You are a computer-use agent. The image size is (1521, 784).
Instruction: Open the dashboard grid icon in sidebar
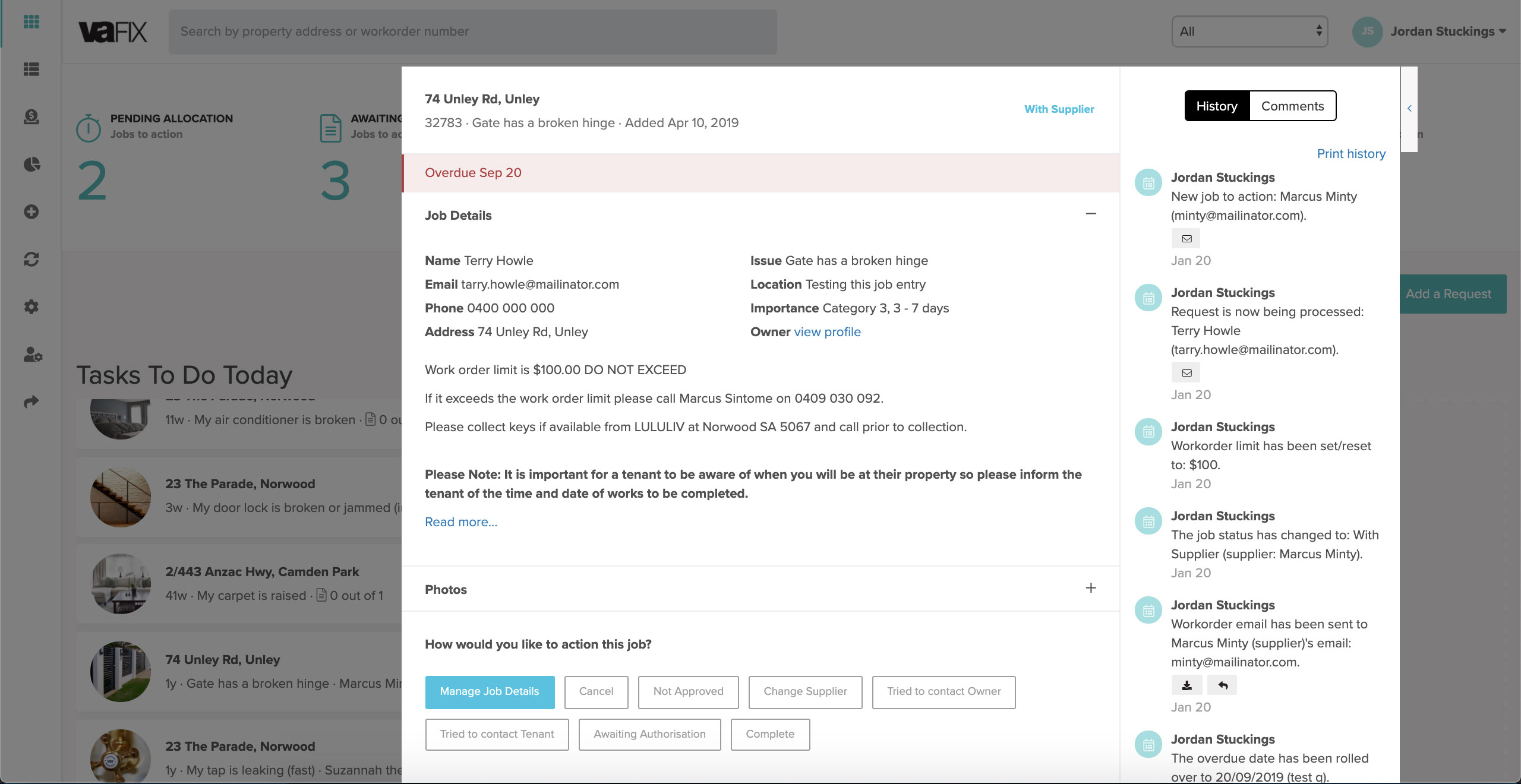(x=31, y=22)
